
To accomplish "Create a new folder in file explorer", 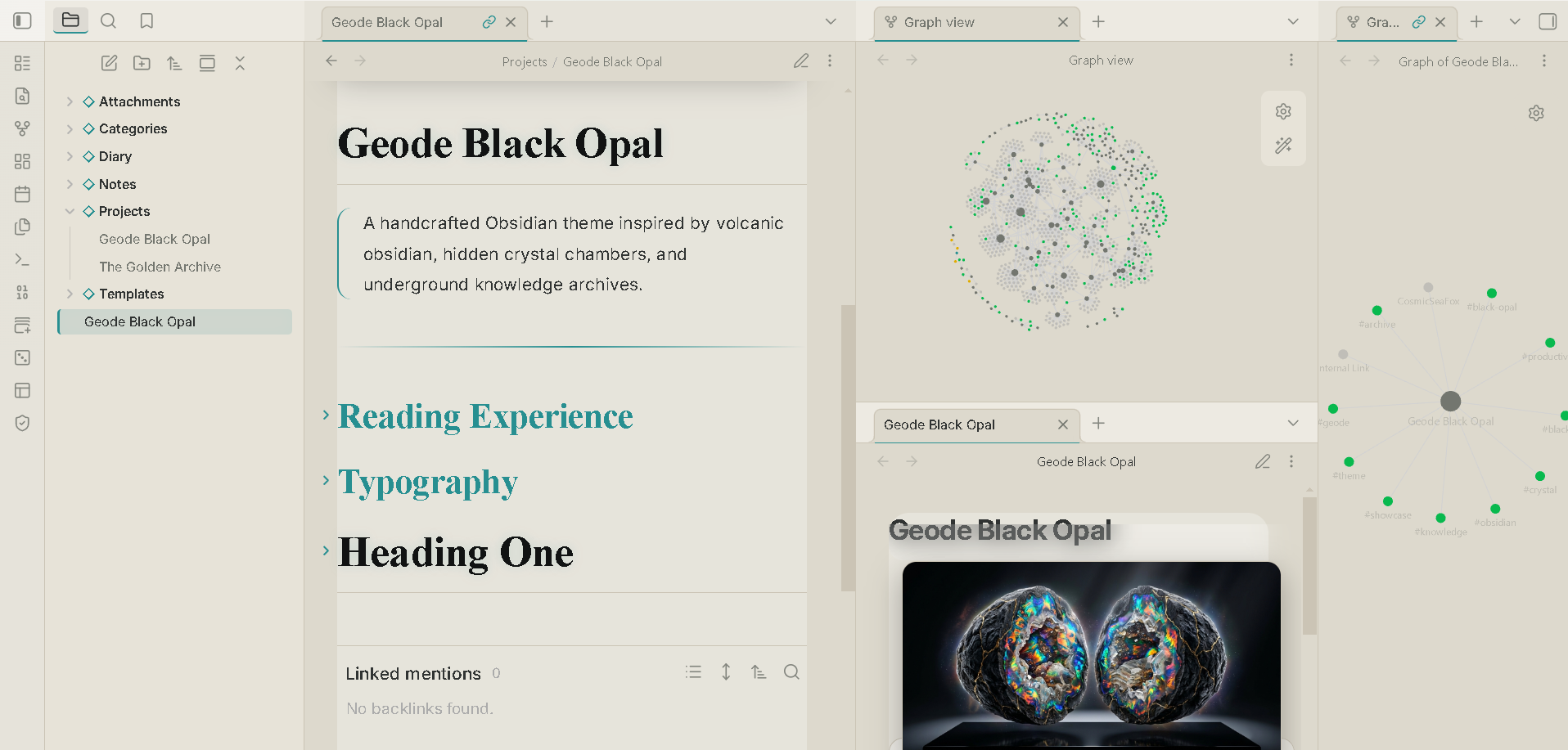I will tap(142, 63).
